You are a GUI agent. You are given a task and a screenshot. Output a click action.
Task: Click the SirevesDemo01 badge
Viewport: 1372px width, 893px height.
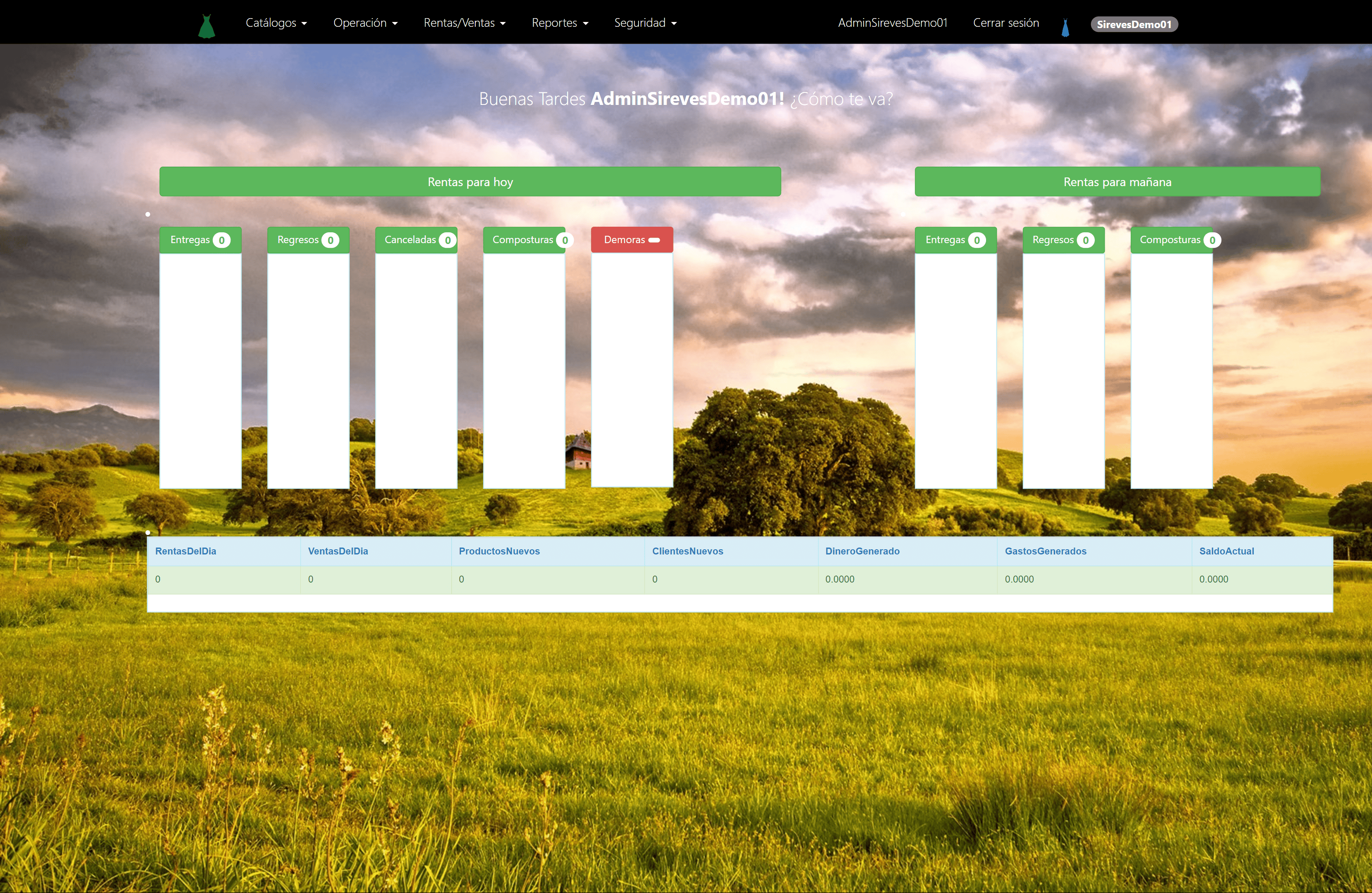click(1134, 24)
